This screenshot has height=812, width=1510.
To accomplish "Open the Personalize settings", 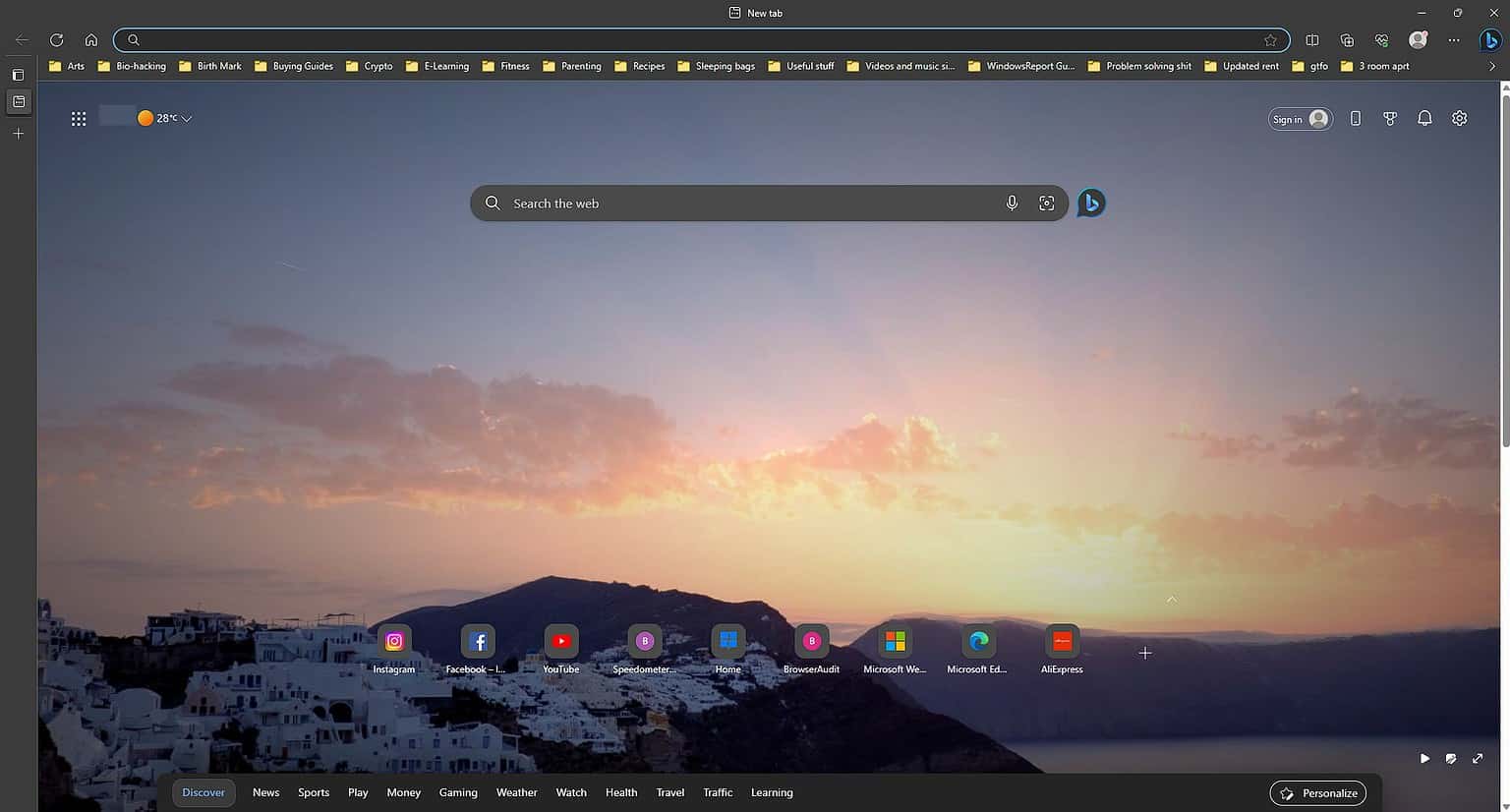I will [1317, 792].
